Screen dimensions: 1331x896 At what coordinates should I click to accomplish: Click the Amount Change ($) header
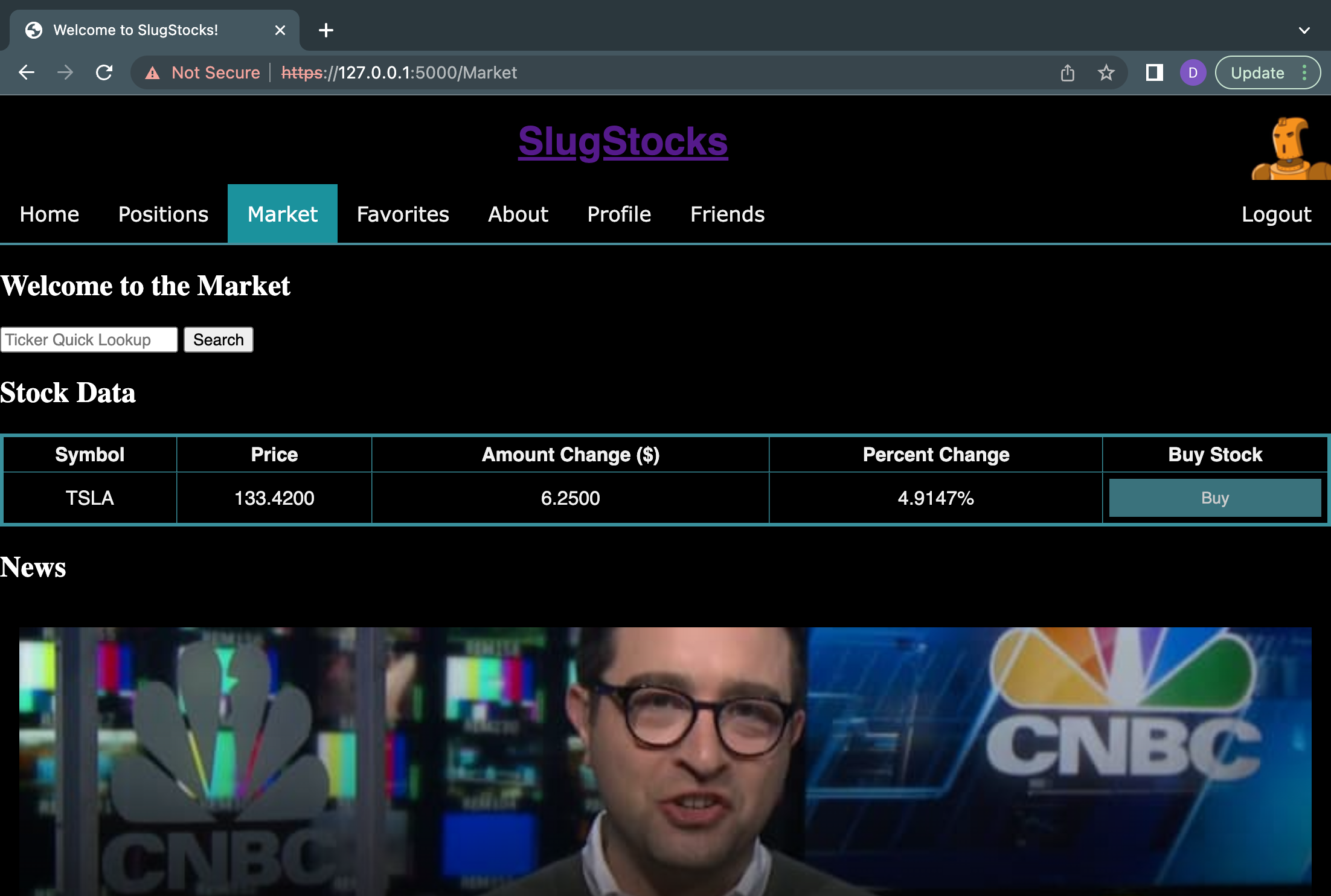coord(571,455)
